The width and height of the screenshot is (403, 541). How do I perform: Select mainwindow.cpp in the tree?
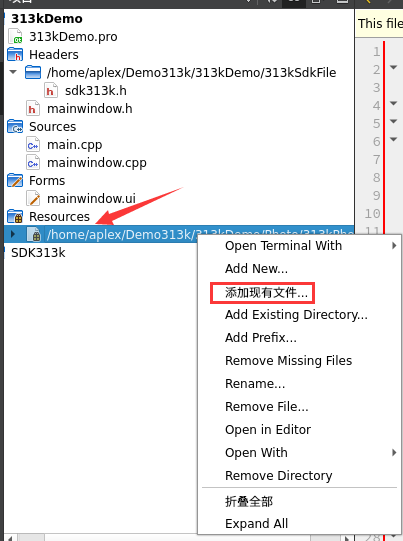click(97, 163)
